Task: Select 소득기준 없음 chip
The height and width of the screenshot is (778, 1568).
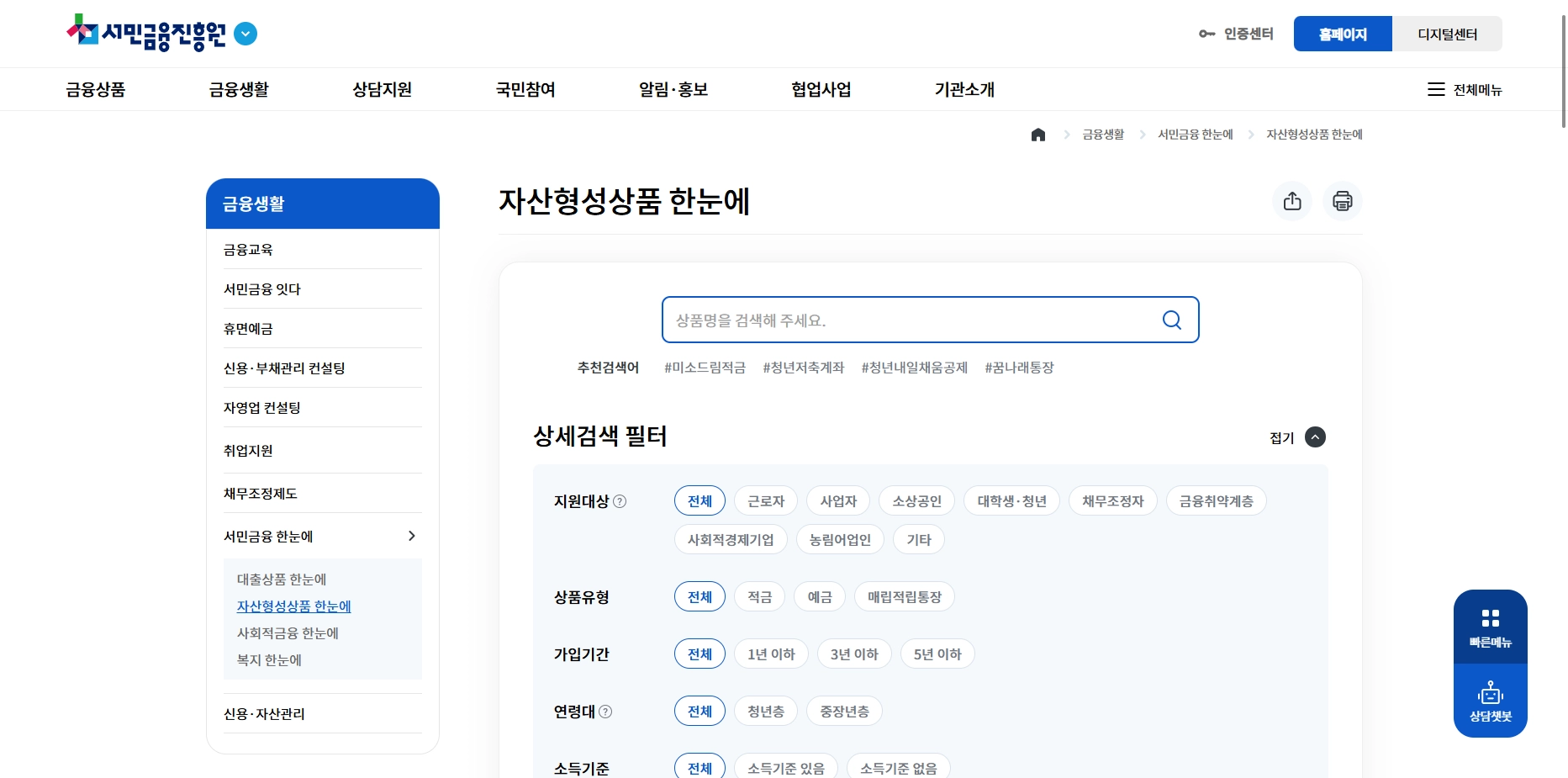Action: coord(898,766)
